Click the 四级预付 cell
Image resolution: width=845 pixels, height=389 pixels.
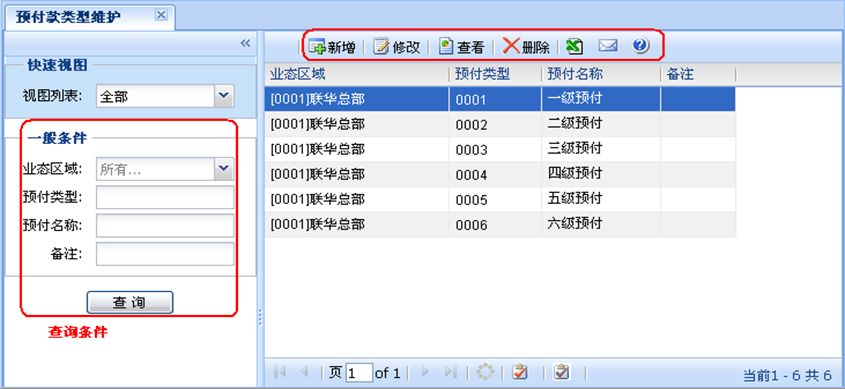pos(601,174)
